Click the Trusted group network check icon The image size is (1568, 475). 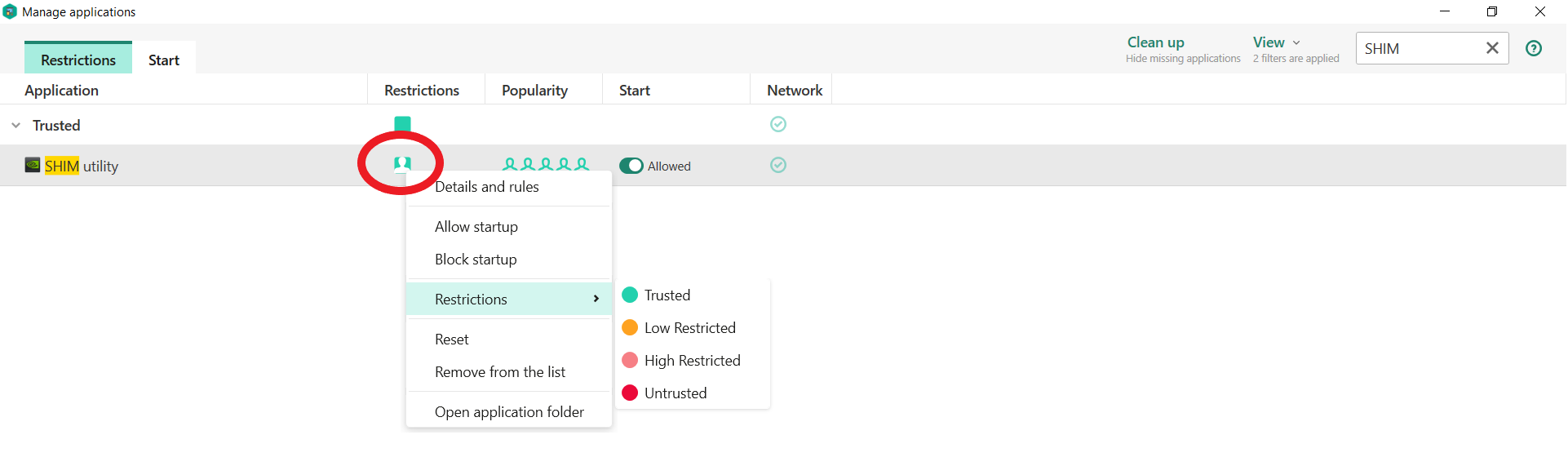point(778,124)
